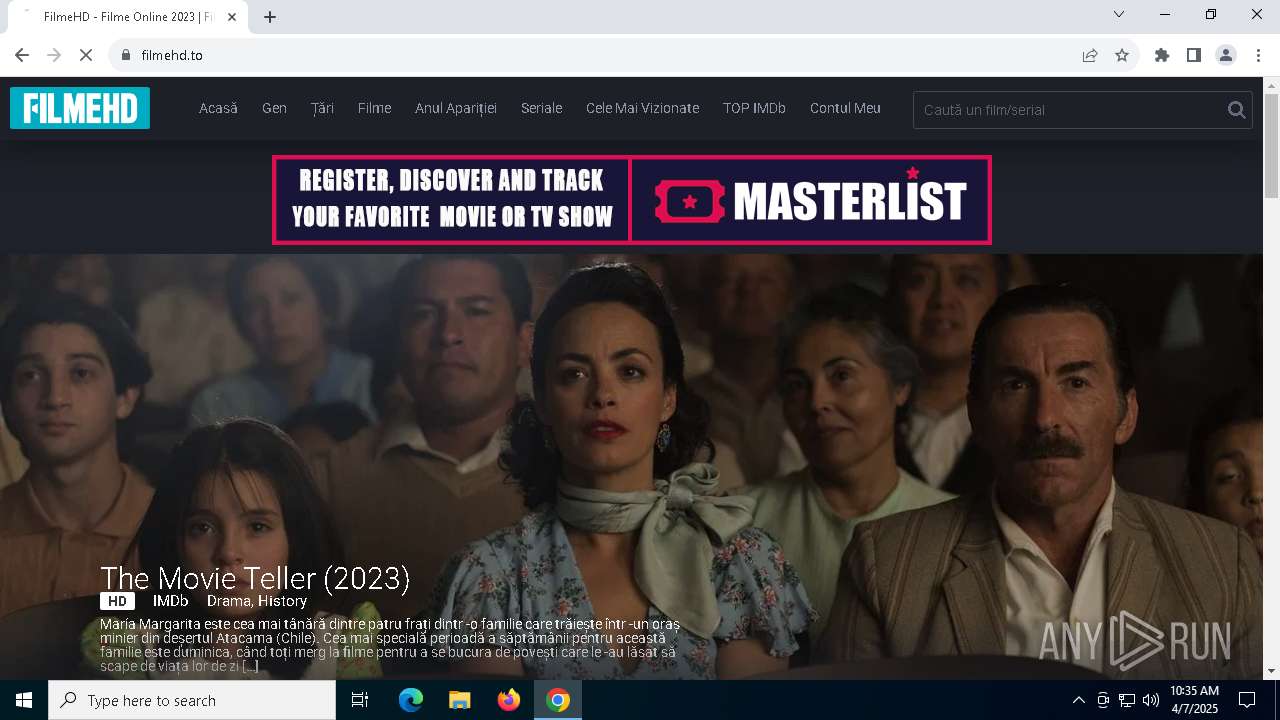Bookmark this page with star icon

(x=1122, y=55)
